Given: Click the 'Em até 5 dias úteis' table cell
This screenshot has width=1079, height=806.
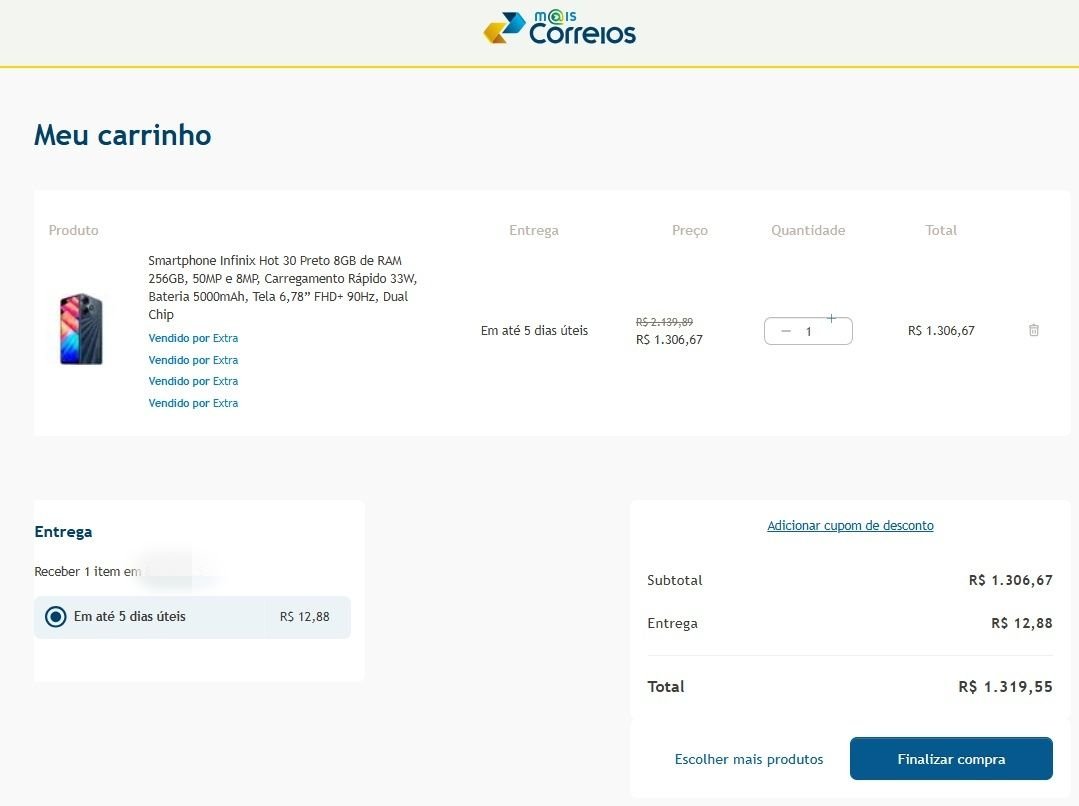Looking at the screenshot, I should [534, 330].
